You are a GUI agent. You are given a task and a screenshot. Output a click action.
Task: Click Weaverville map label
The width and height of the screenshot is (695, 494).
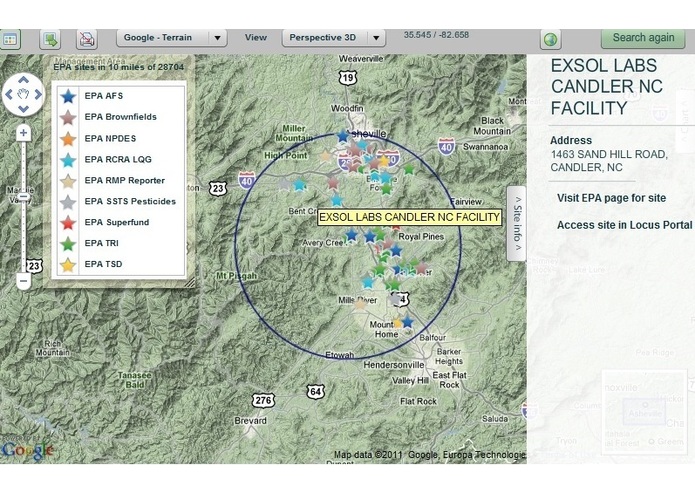[361, 58]
